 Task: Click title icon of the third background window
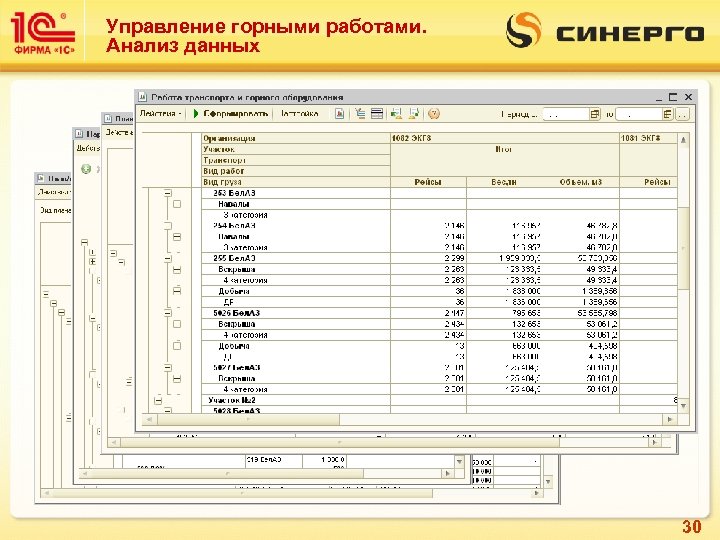[79, 134]
